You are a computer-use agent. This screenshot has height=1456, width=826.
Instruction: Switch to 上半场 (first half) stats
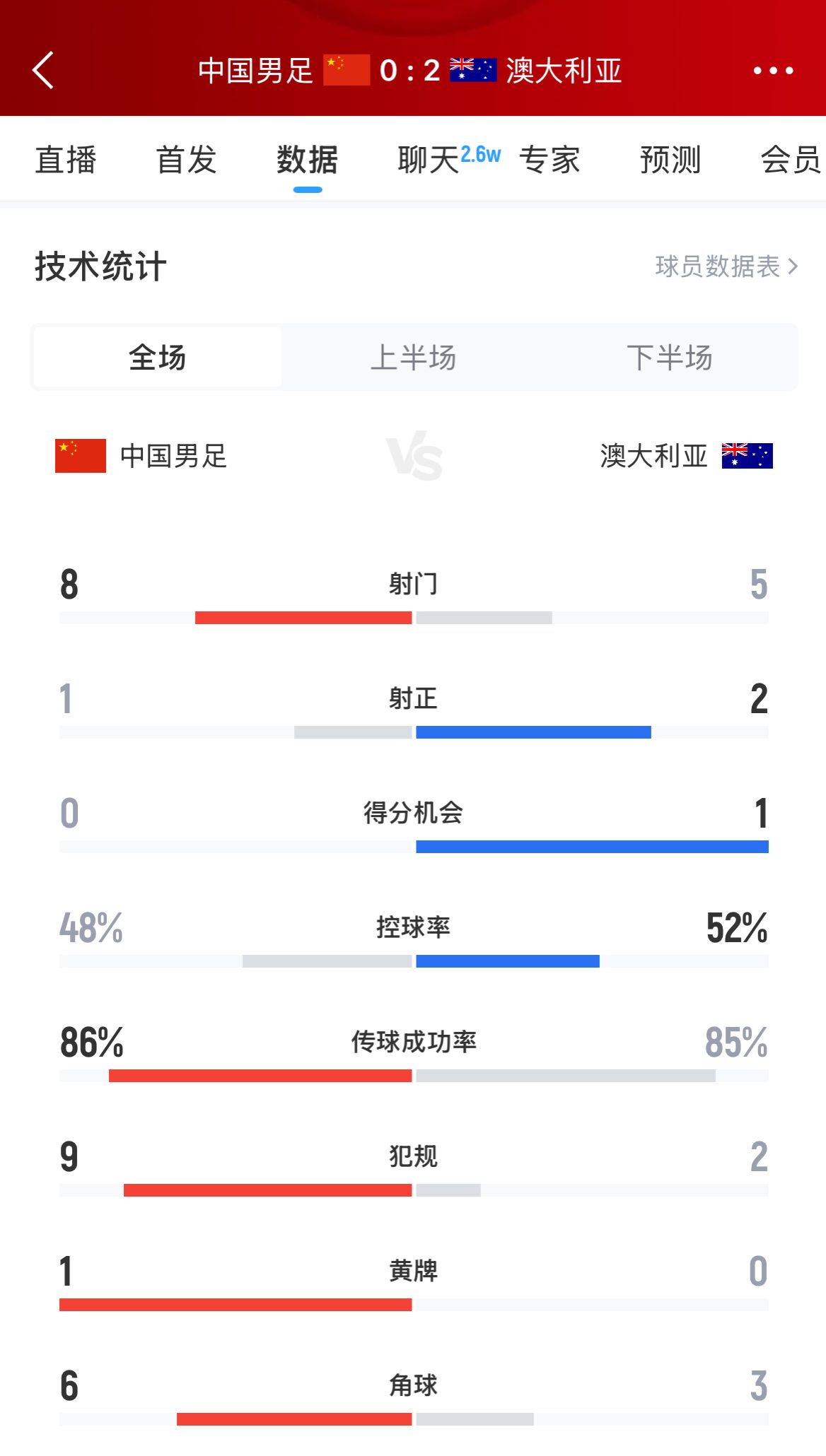(413, 357)
